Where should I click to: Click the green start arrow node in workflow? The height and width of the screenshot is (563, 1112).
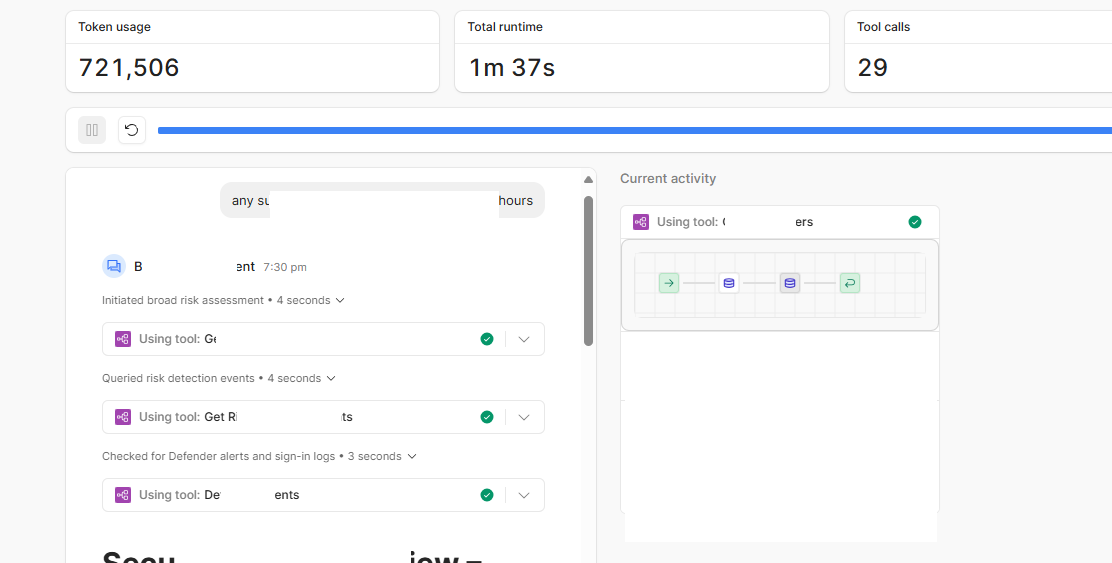point(669,283)
